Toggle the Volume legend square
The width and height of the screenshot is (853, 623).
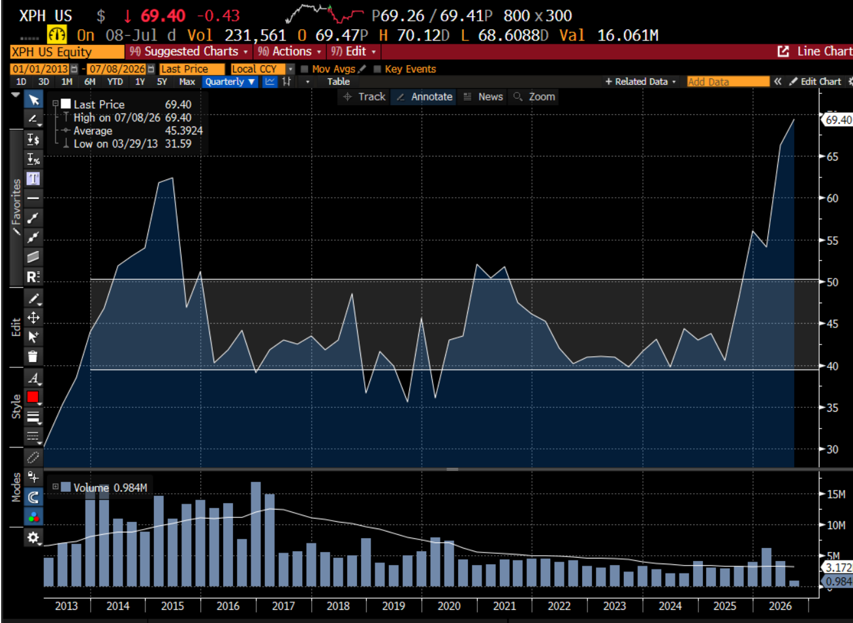pos(66,487)
